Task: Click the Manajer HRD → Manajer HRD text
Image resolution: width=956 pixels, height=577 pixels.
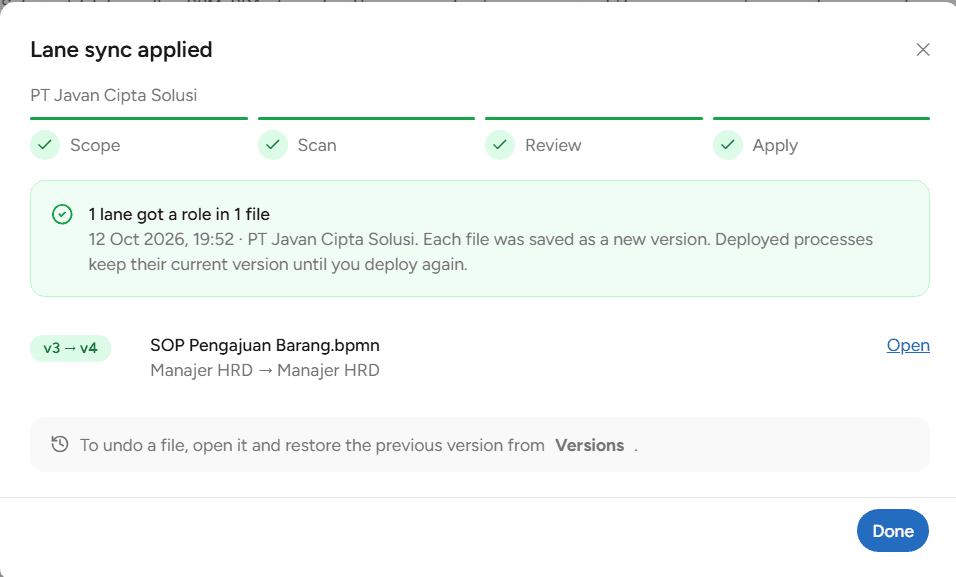Action: 265,370
